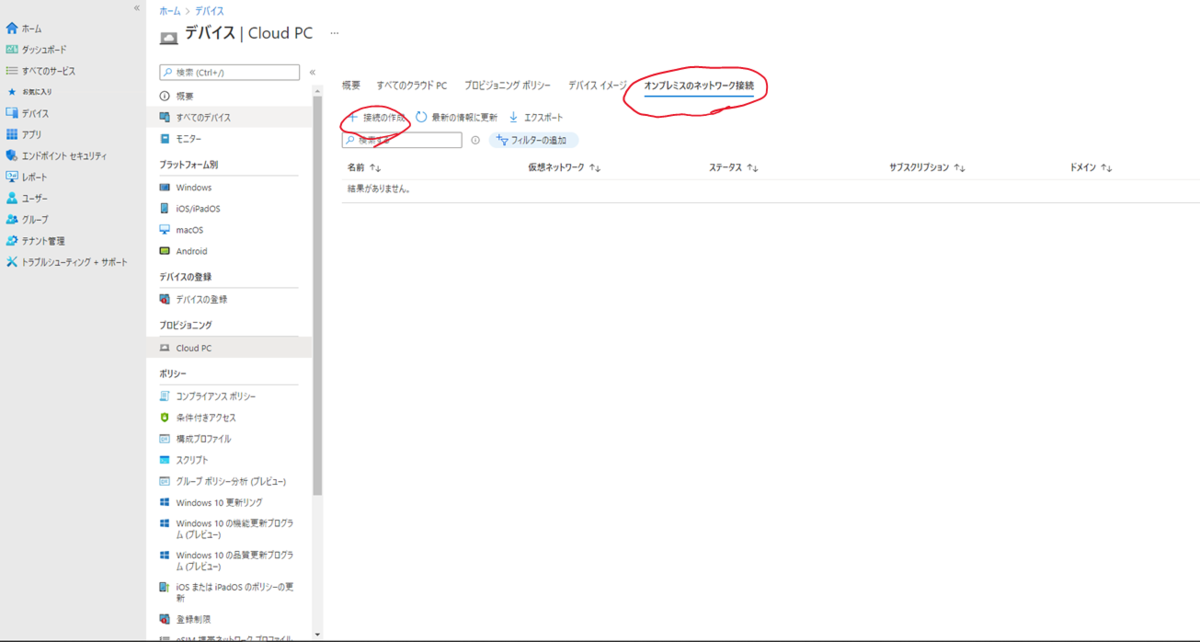Open All services (すべてのサービス) icon
Screen dimensions: 1200x642
click(12, 71)
